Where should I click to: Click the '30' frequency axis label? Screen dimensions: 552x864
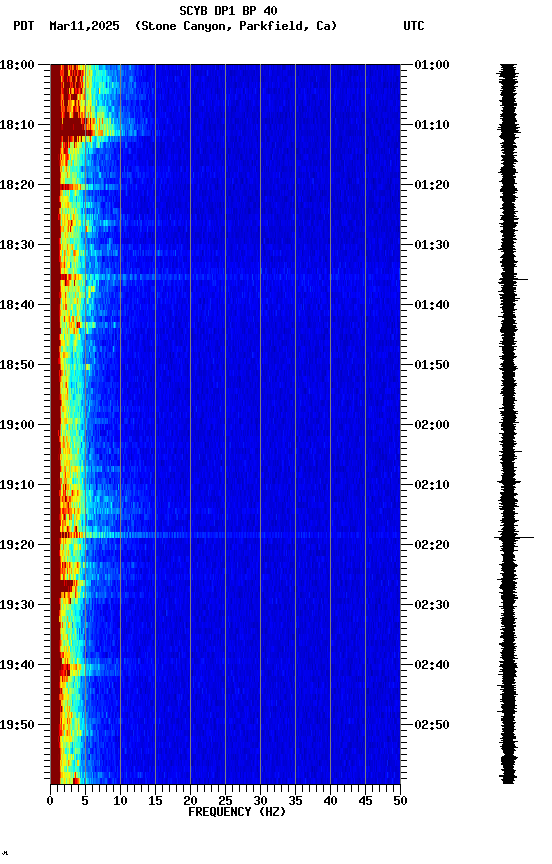(x=260, y=801)
